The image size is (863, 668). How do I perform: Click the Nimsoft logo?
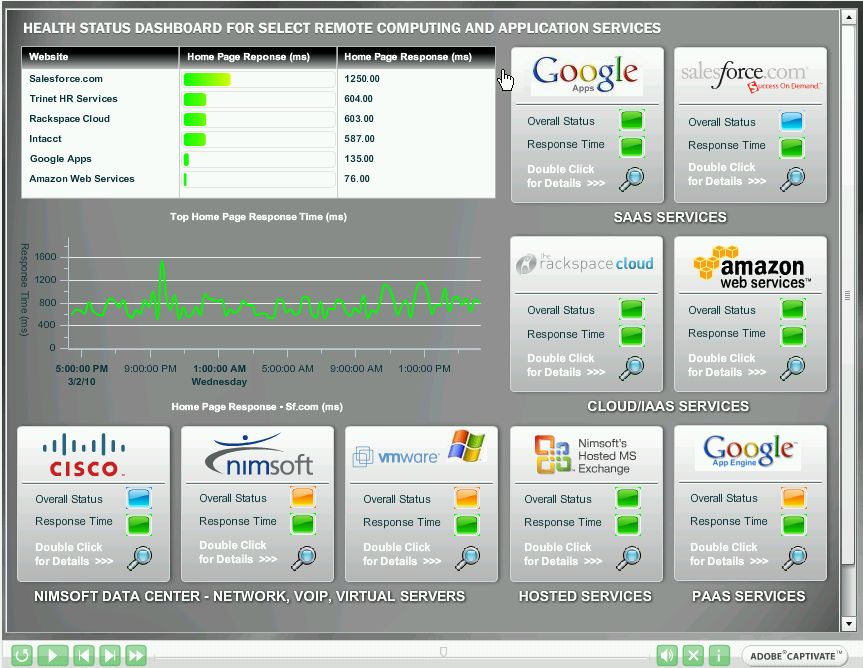[259, 456]
